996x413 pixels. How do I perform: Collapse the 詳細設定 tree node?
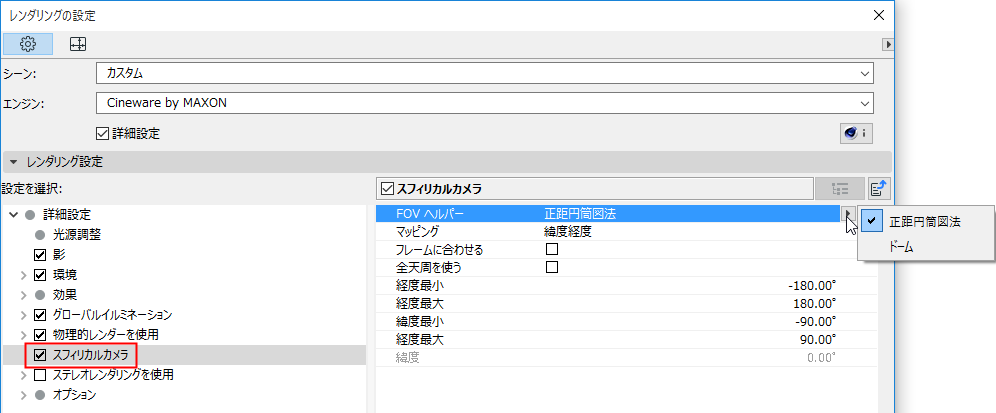click(14, 215)
